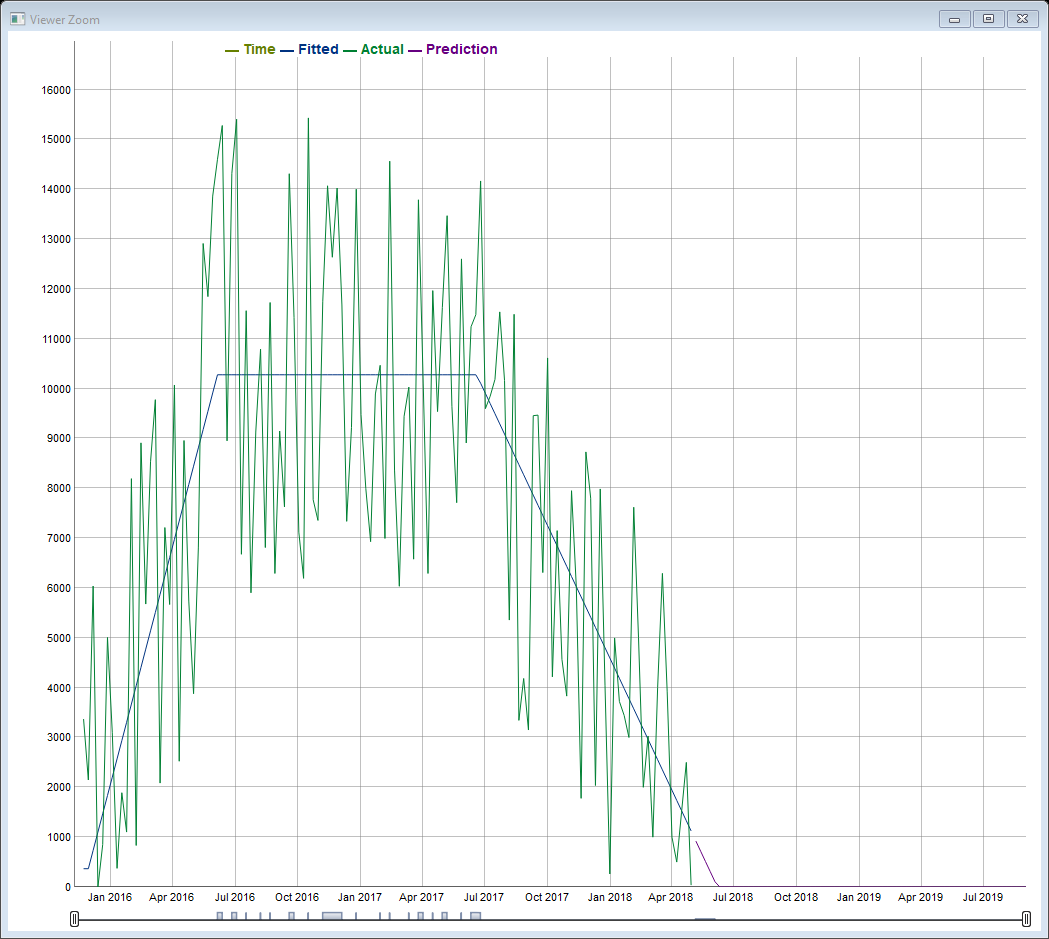
Task: Click the Apr 2016 x-axis label
Action: 171,898
